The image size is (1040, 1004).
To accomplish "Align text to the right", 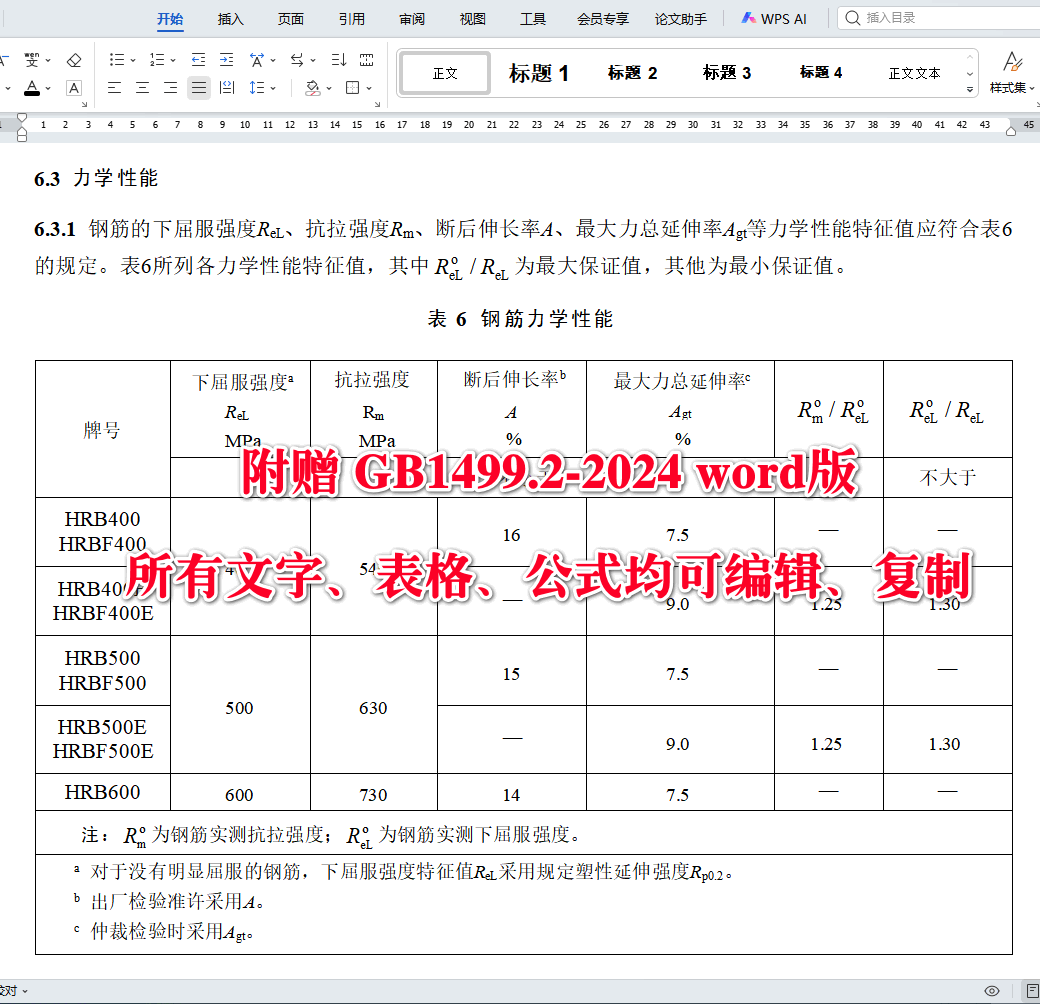I will tap(170, 88).
